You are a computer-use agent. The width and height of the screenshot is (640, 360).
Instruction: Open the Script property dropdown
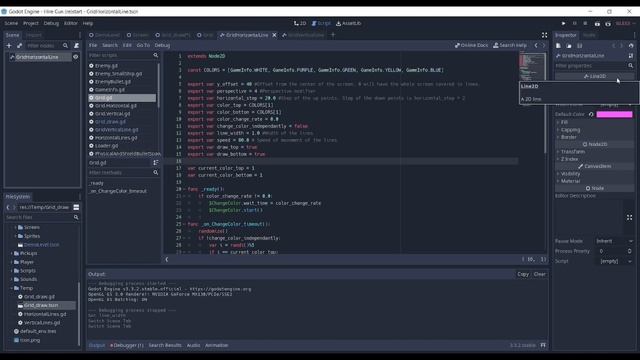point(615,261)
